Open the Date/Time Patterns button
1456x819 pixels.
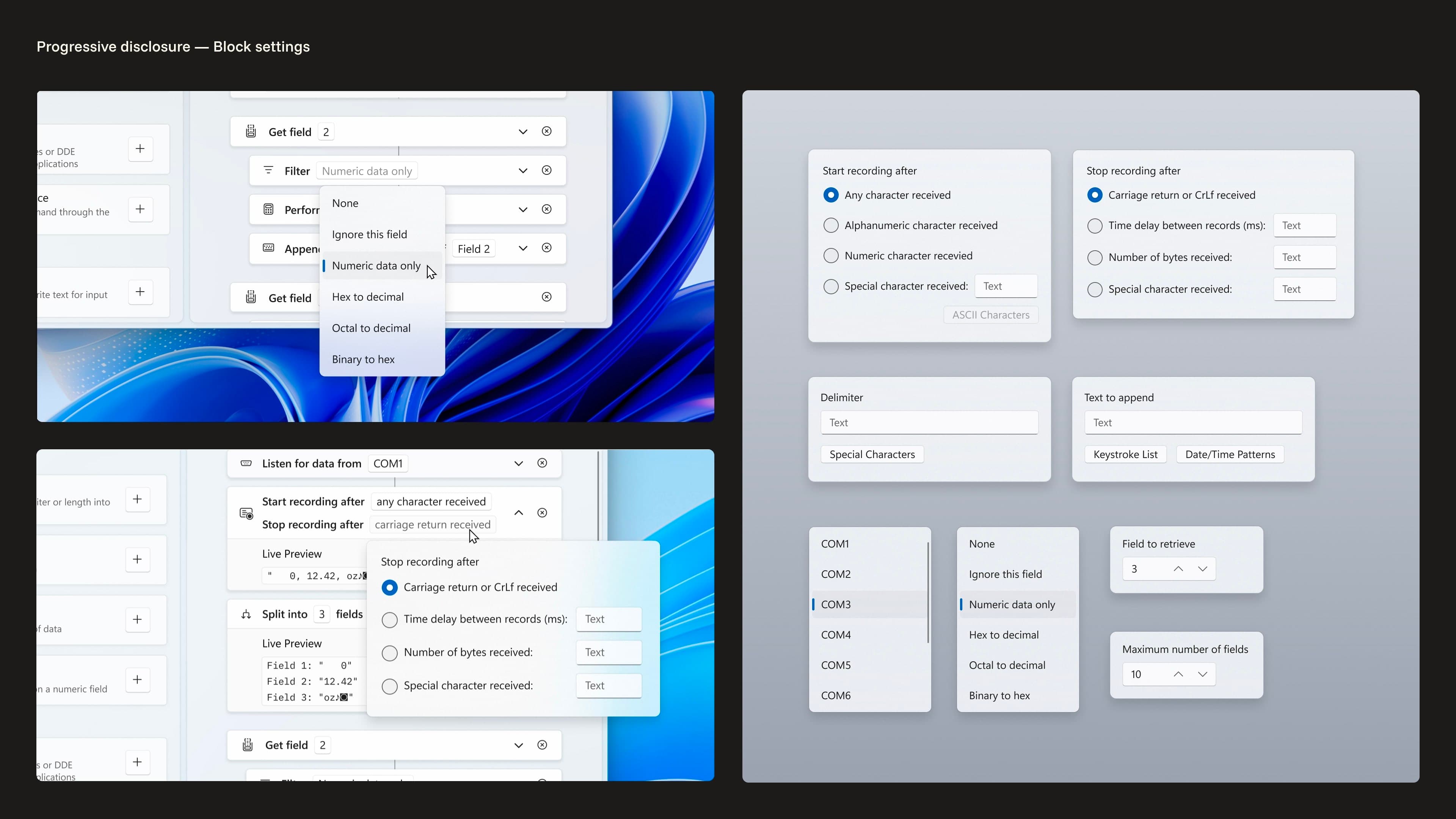(1230, 455)
